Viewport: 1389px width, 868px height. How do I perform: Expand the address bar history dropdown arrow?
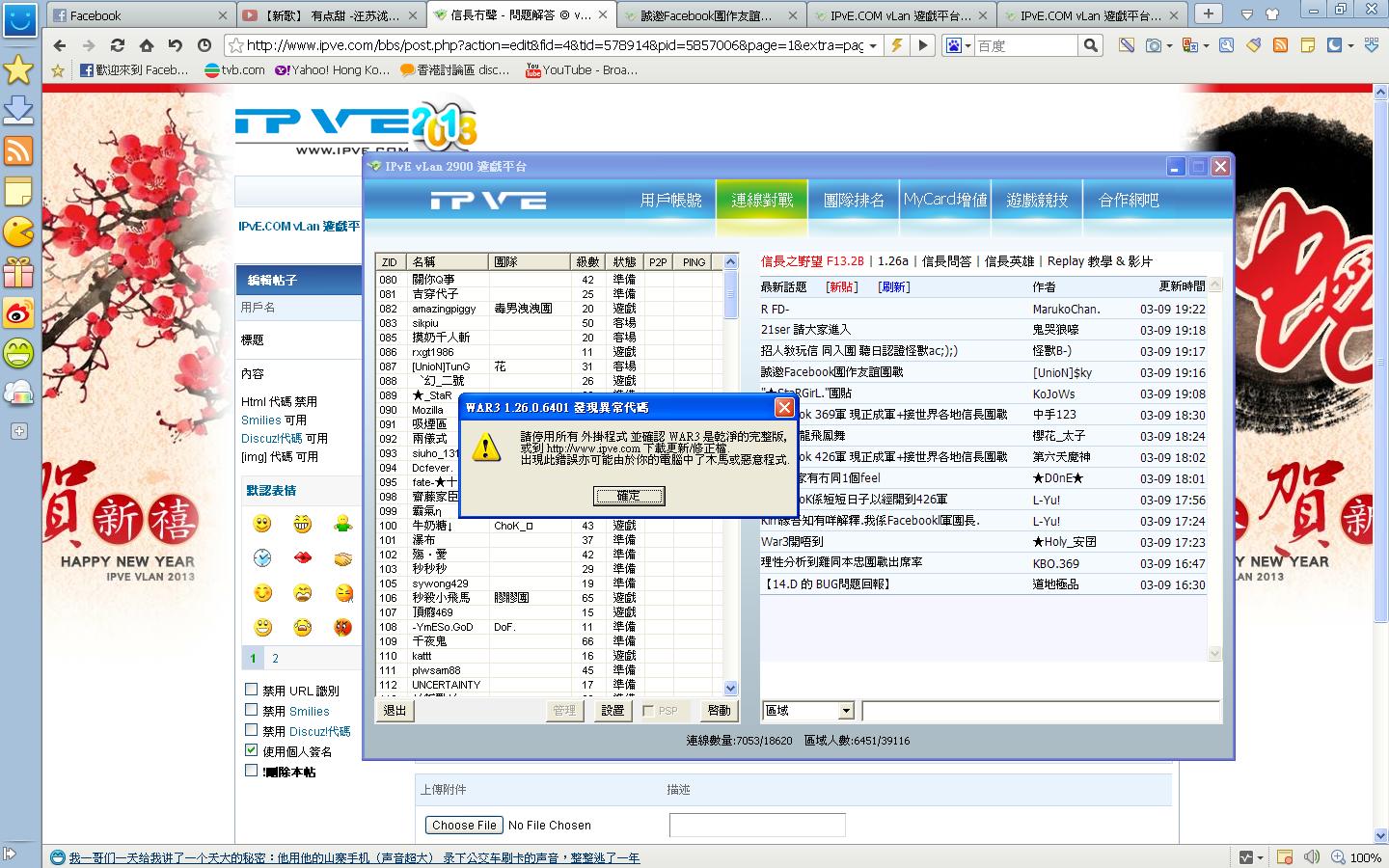click(x=872, y=45)
